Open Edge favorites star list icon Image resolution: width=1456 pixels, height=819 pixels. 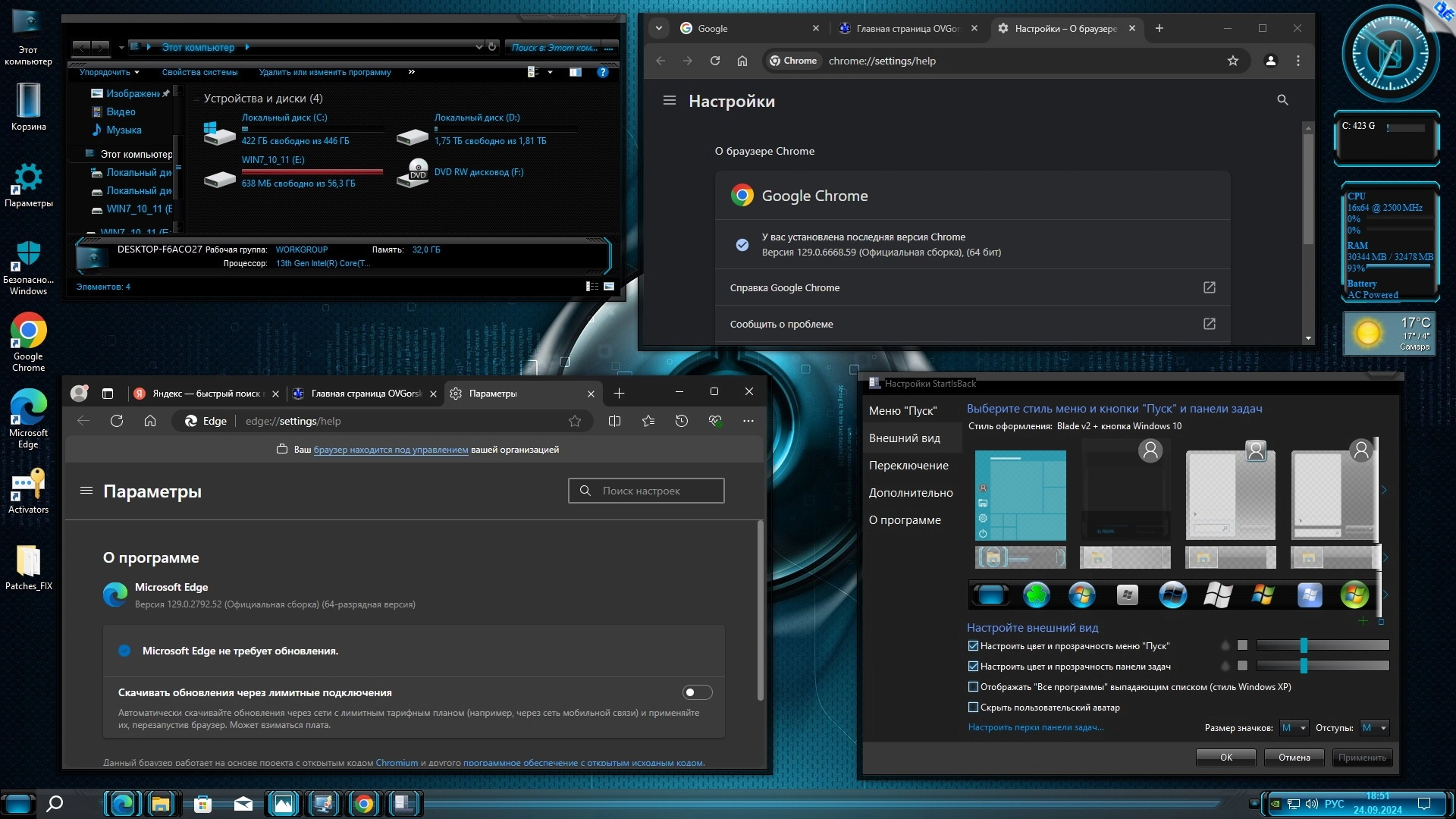(x=648, y=421)
